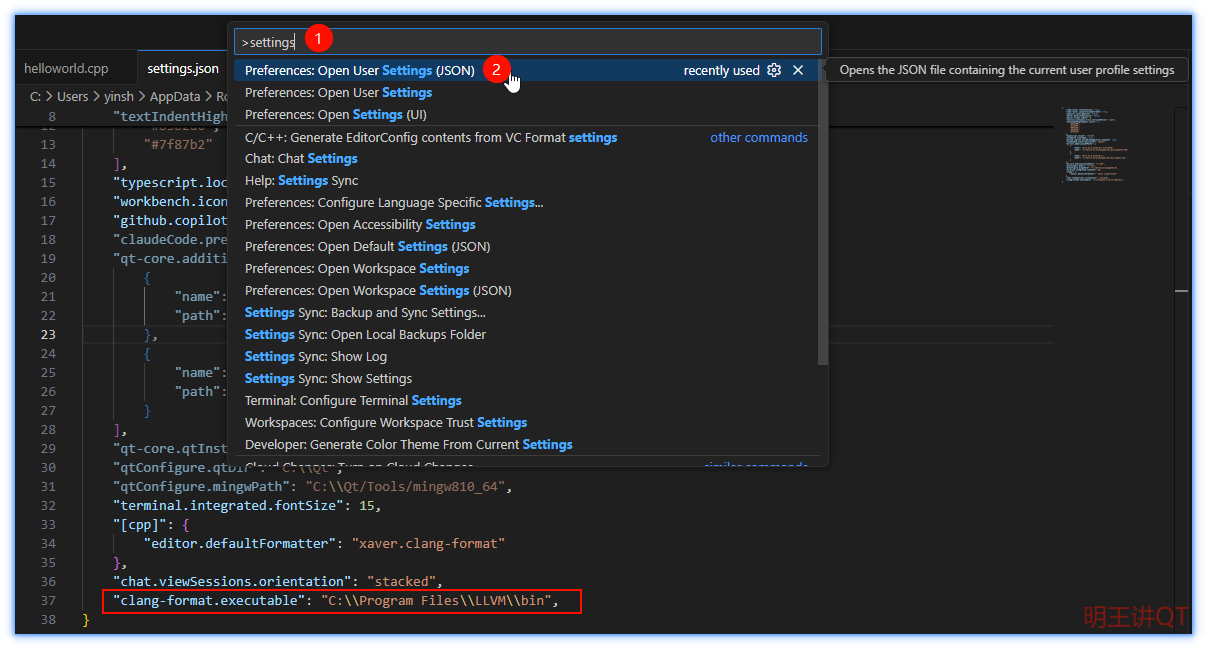Remove the command from recently used with X
Screen dimensions: 1207x649
(798, 70)
